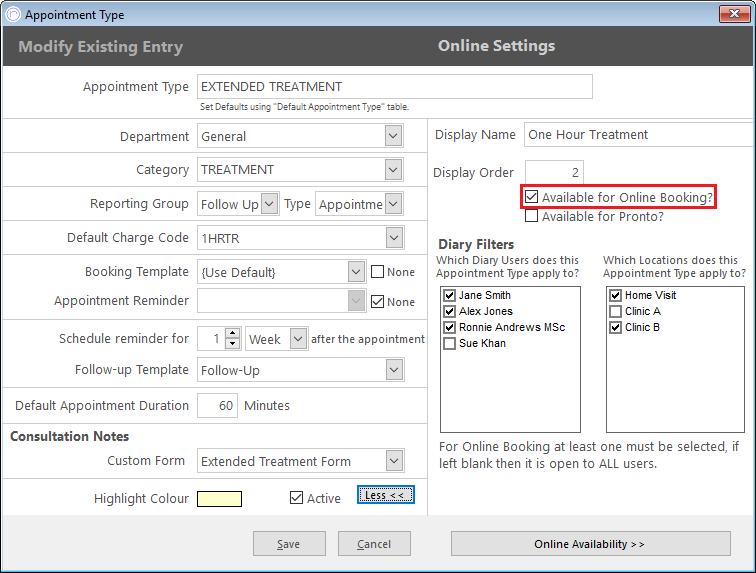Viewport: 756px width, 573px height.
Task: Uncheck Ronnie Andrews MSc diary user
Action: pyautogui.click(x=449, y=327)
